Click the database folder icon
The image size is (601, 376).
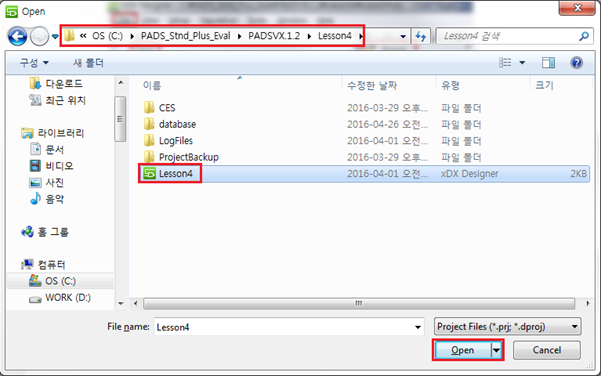(149, 124)
